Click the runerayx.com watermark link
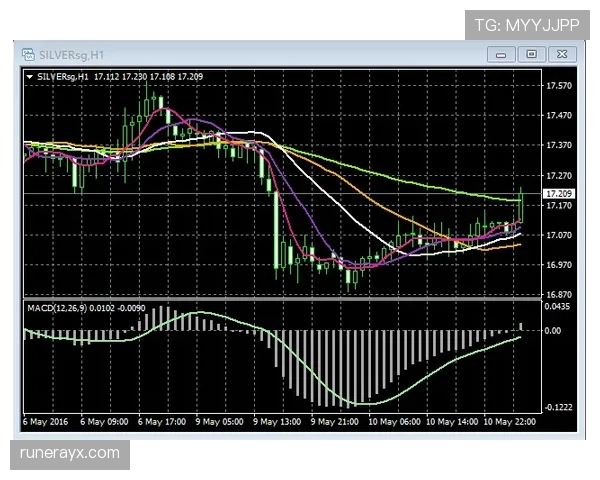The width and height of the screenshot is (600, 480). pyautogui.click(x=71, y=453)
